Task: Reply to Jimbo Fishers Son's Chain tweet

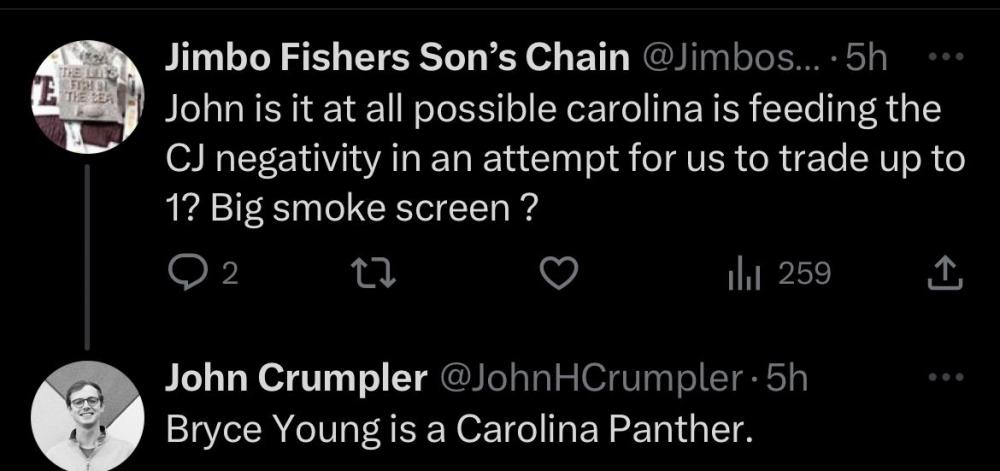Action: pos(182,272)
